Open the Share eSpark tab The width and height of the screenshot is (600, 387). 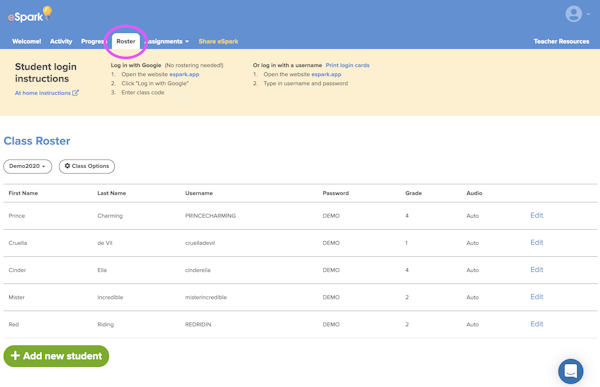pyautogui.click(x=218, y=41)
